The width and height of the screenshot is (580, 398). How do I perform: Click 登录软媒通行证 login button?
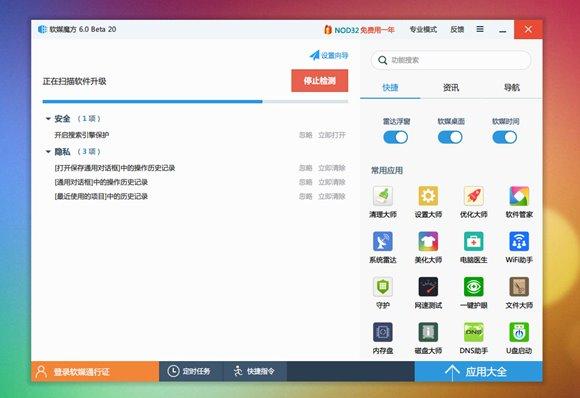(x=95, y=371)
